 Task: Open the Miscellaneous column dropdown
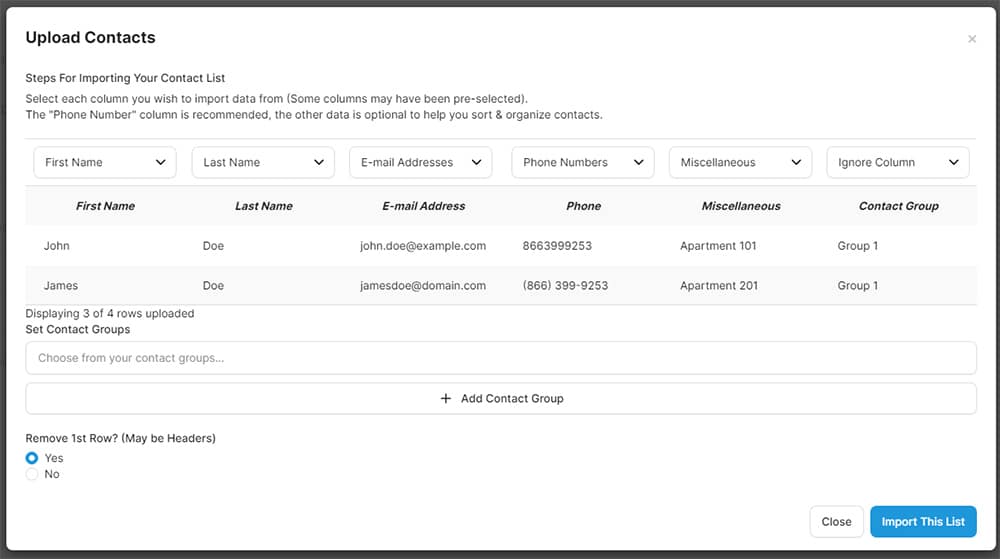tap(740, 162)
